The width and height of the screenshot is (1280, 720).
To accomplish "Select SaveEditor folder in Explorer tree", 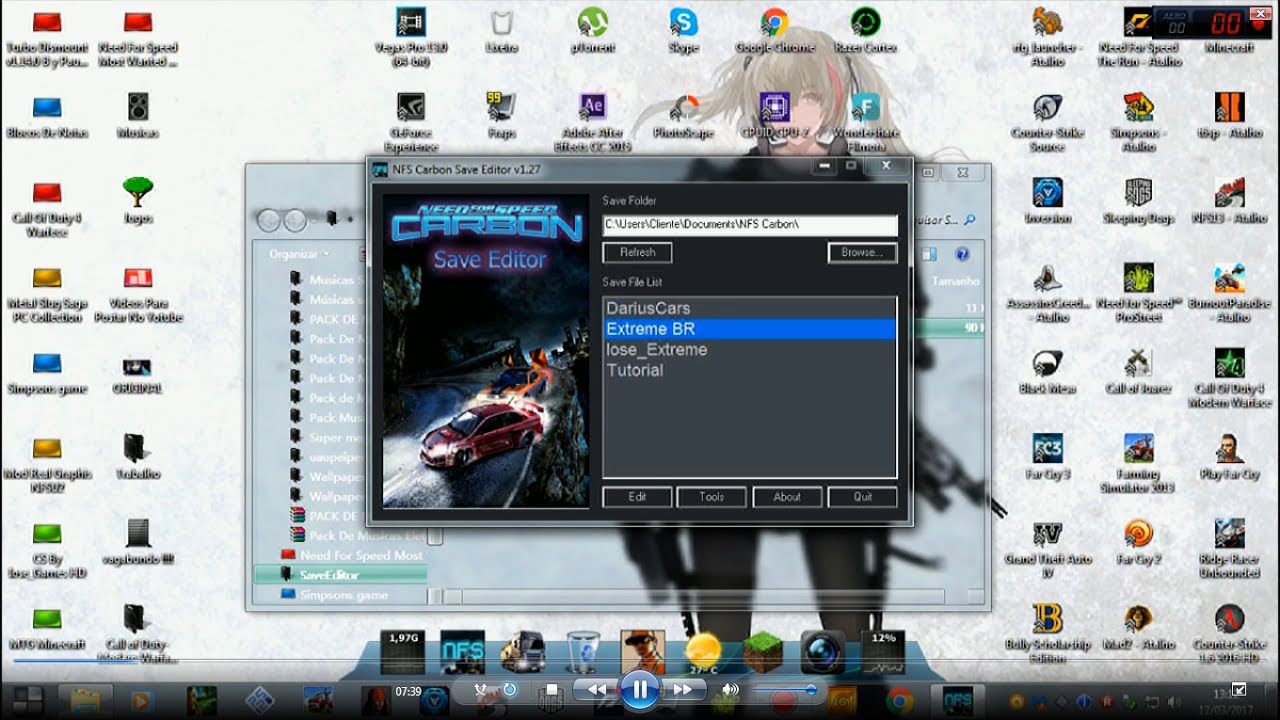I will pyautogui.click(x=328, y=575).
